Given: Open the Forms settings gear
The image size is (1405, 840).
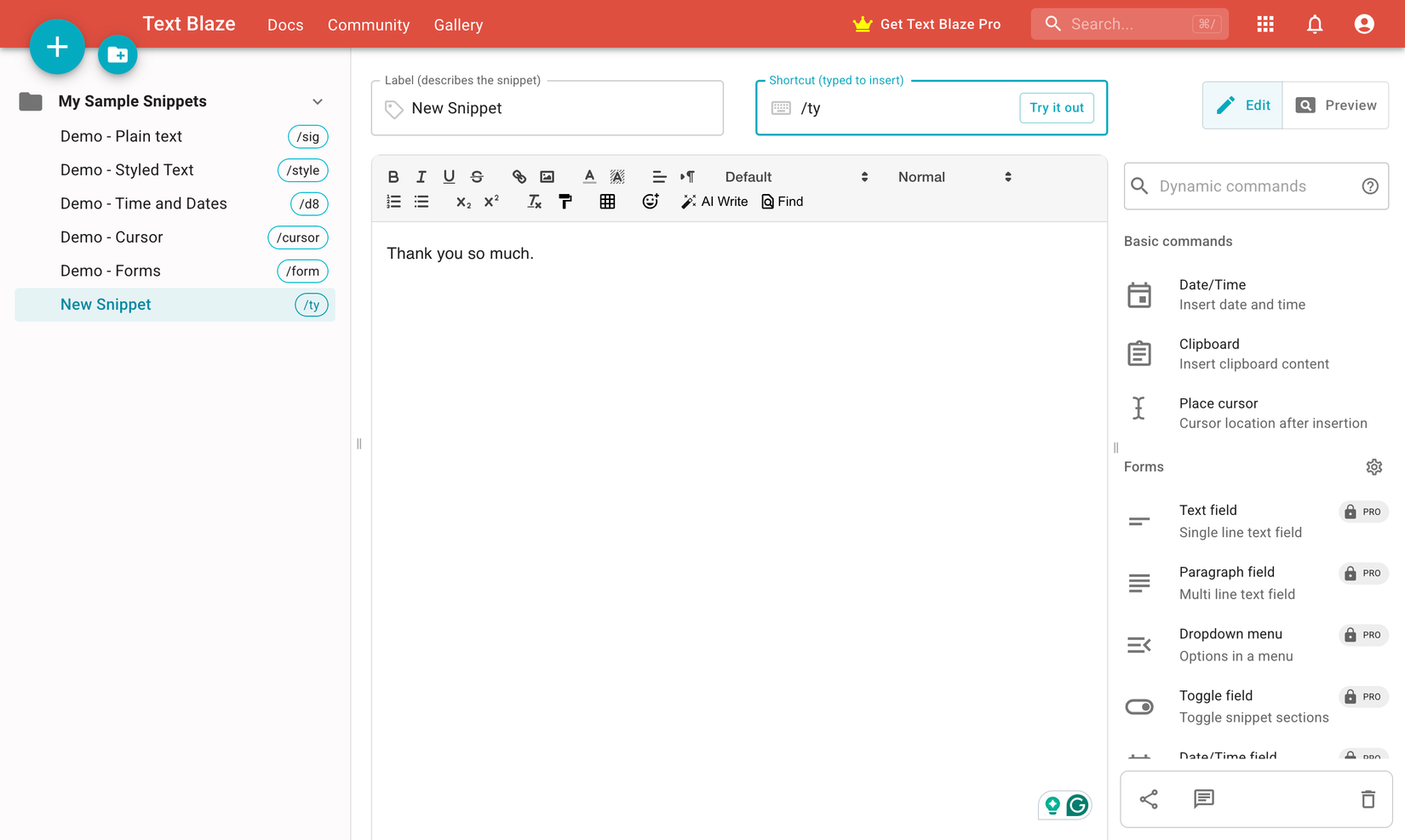Looking at the screenshot, I should (x=1373, y=466).
